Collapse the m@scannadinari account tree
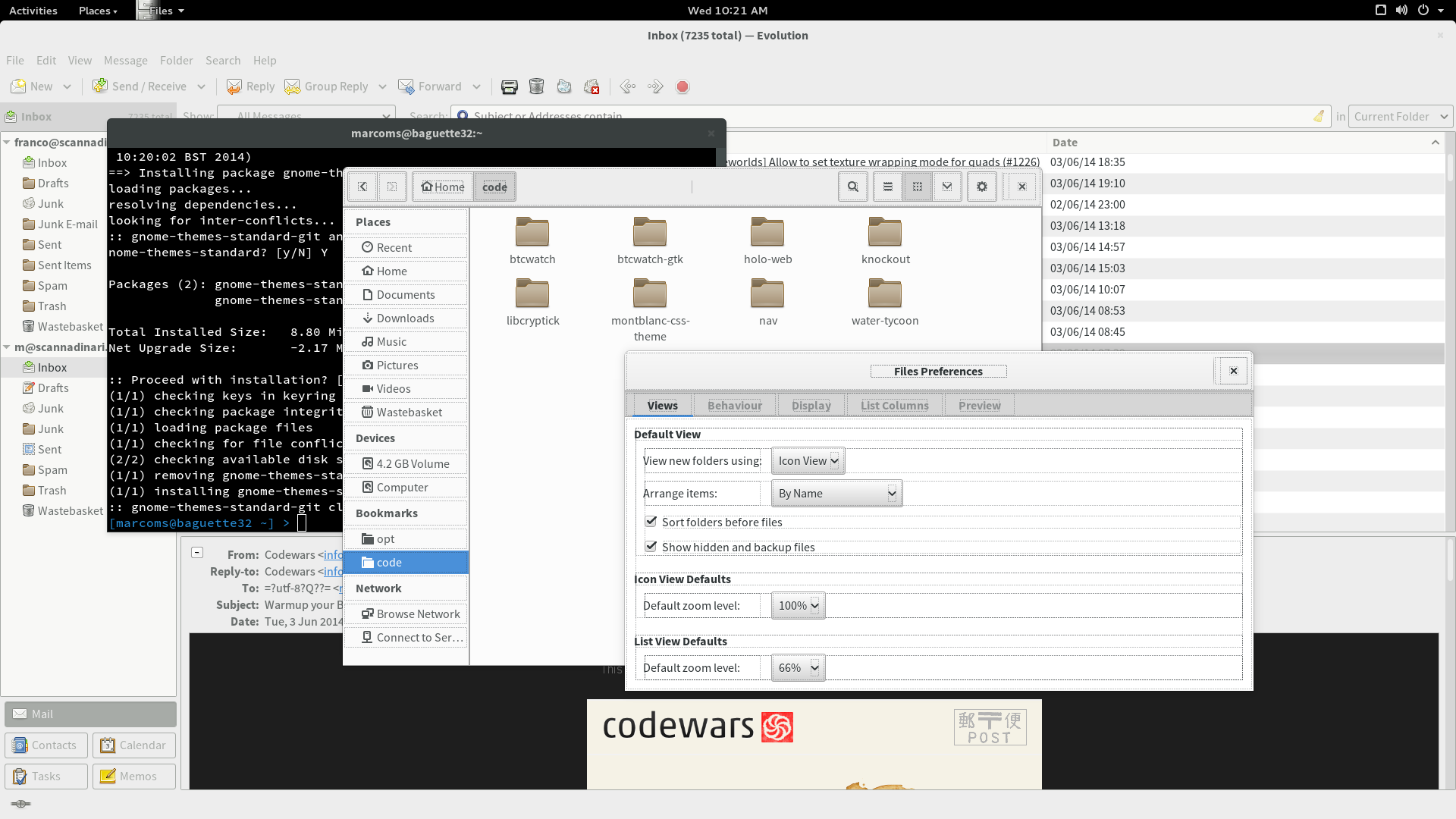This screenshot has width=1456, height=819. click(x=7, y=347)
